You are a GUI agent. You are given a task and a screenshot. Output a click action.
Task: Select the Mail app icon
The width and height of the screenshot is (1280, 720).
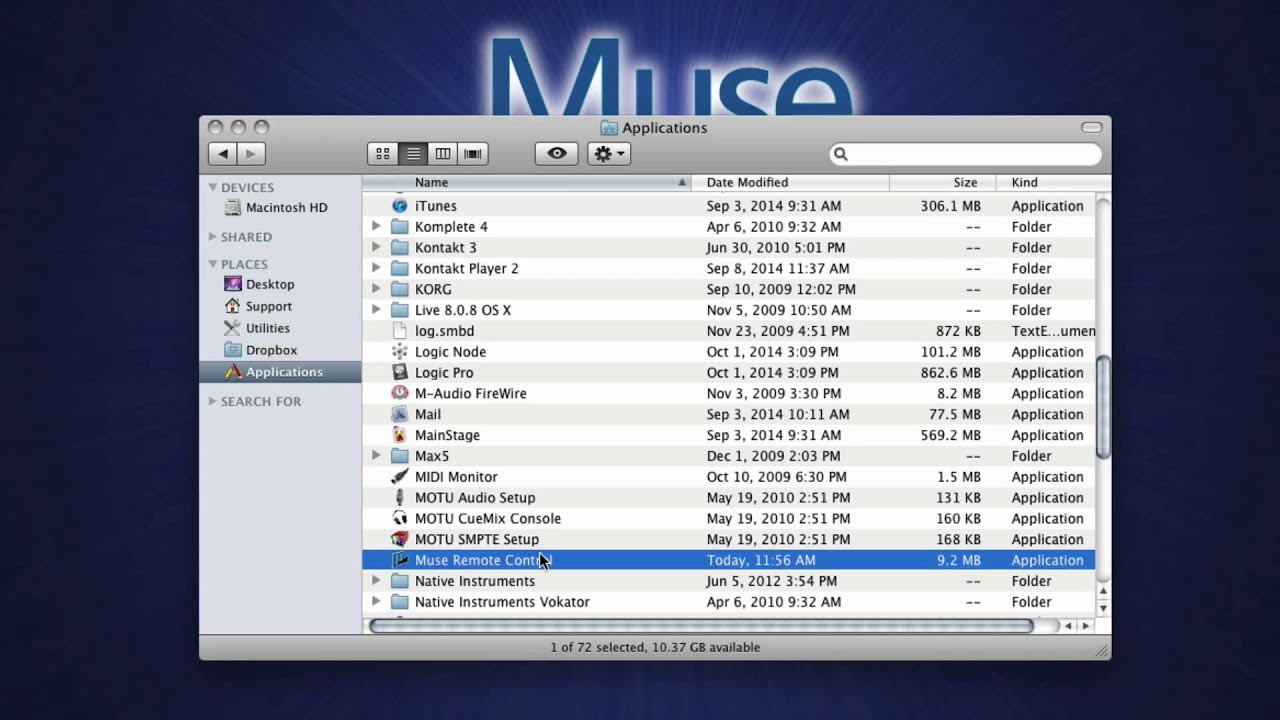click(400, 414)
